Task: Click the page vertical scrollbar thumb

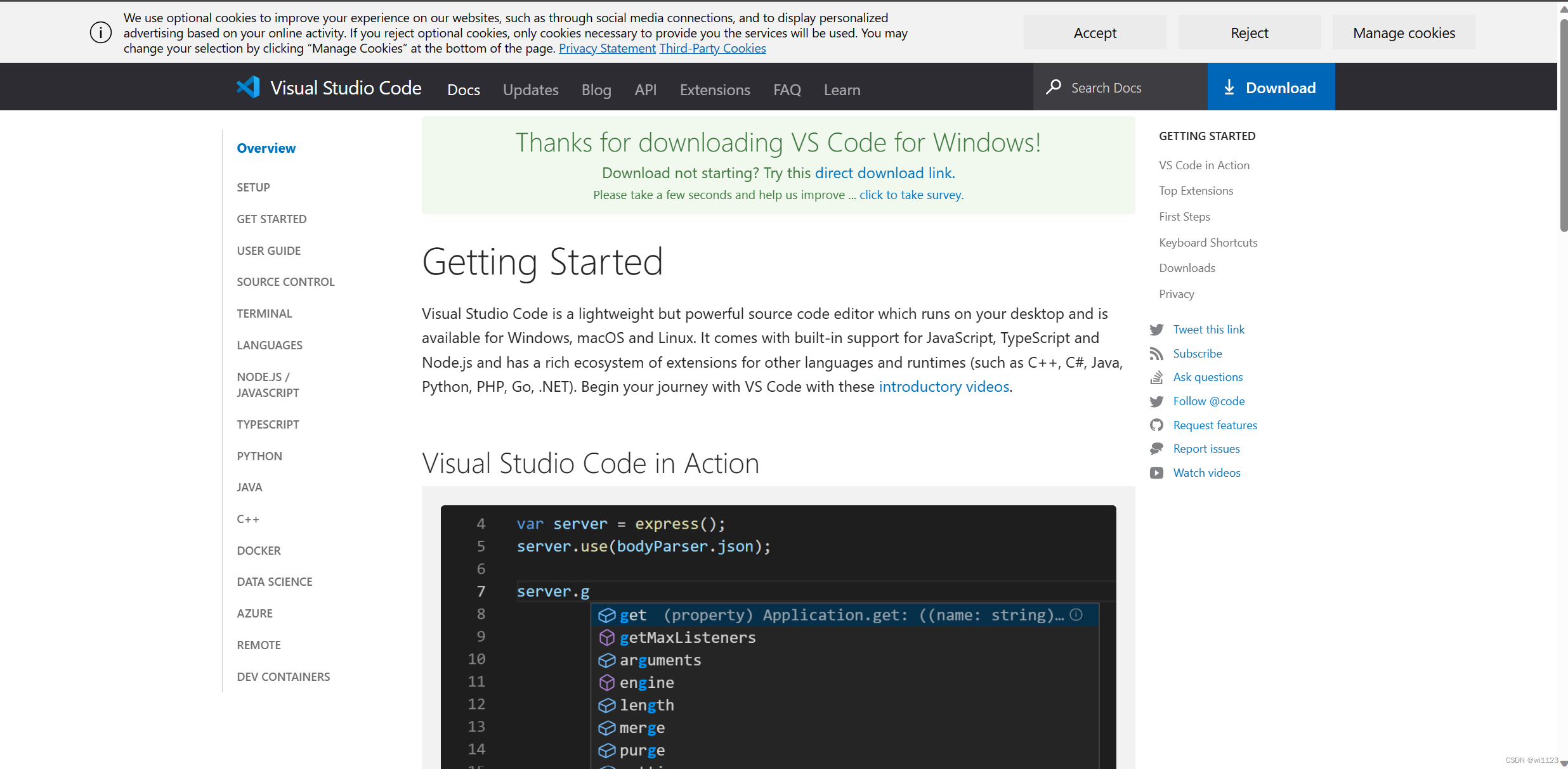Action: point(1563,127)
